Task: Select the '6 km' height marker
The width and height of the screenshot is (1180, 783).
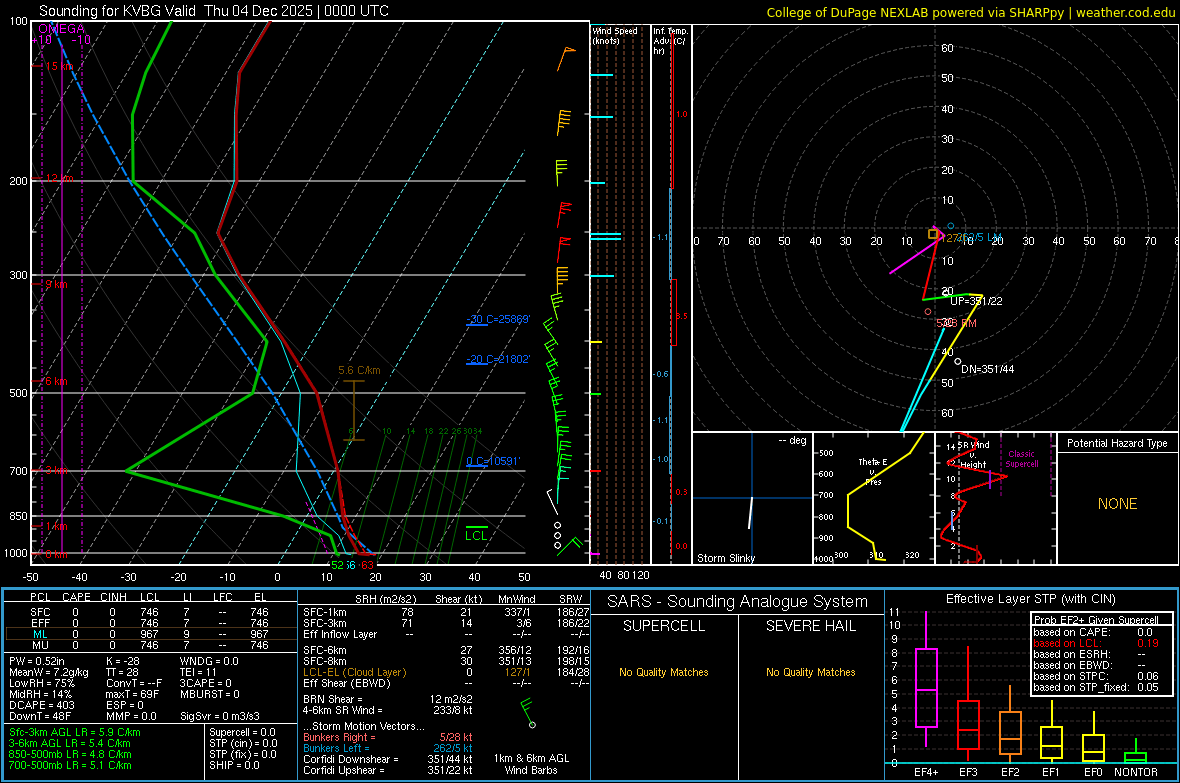Action: (56, 382)
